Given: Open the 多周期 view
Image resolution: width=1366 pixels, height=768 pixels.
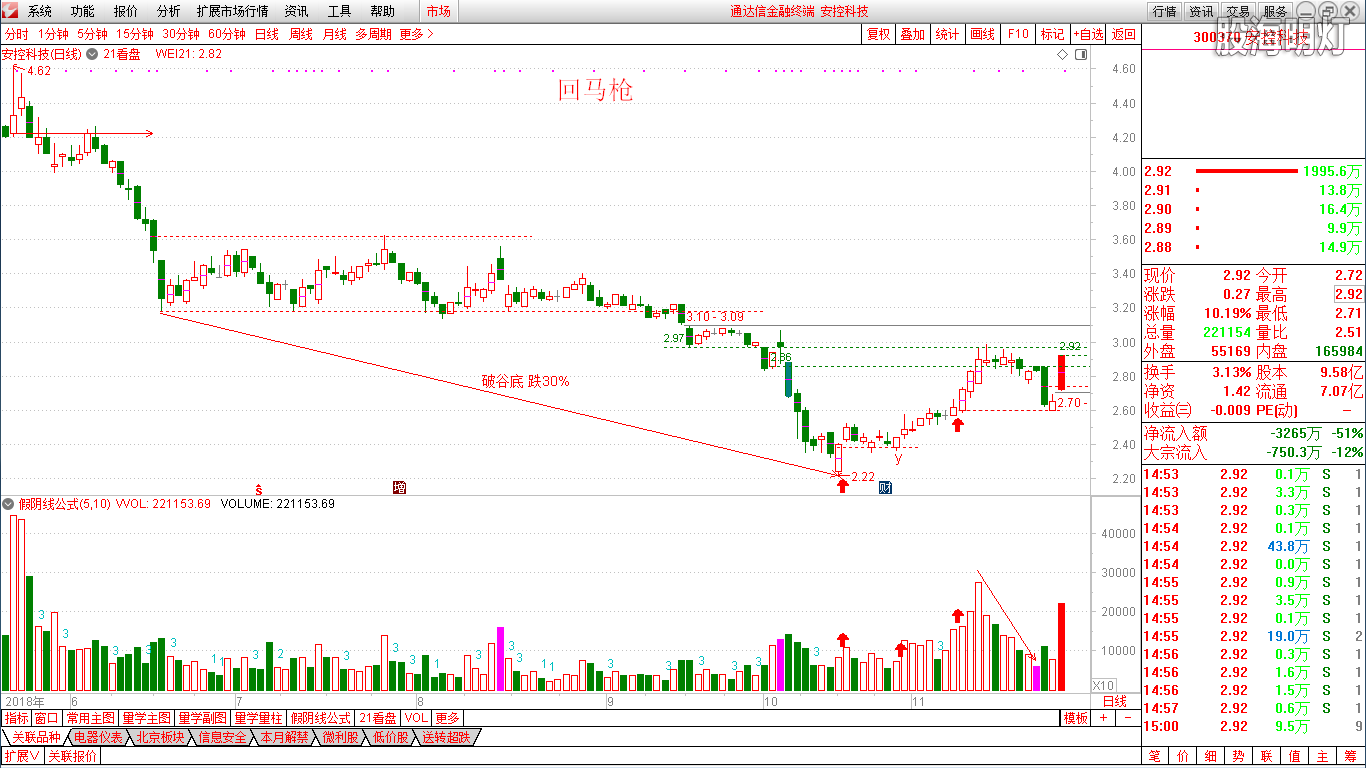Looking at the screenshot, I should point(374,34).
